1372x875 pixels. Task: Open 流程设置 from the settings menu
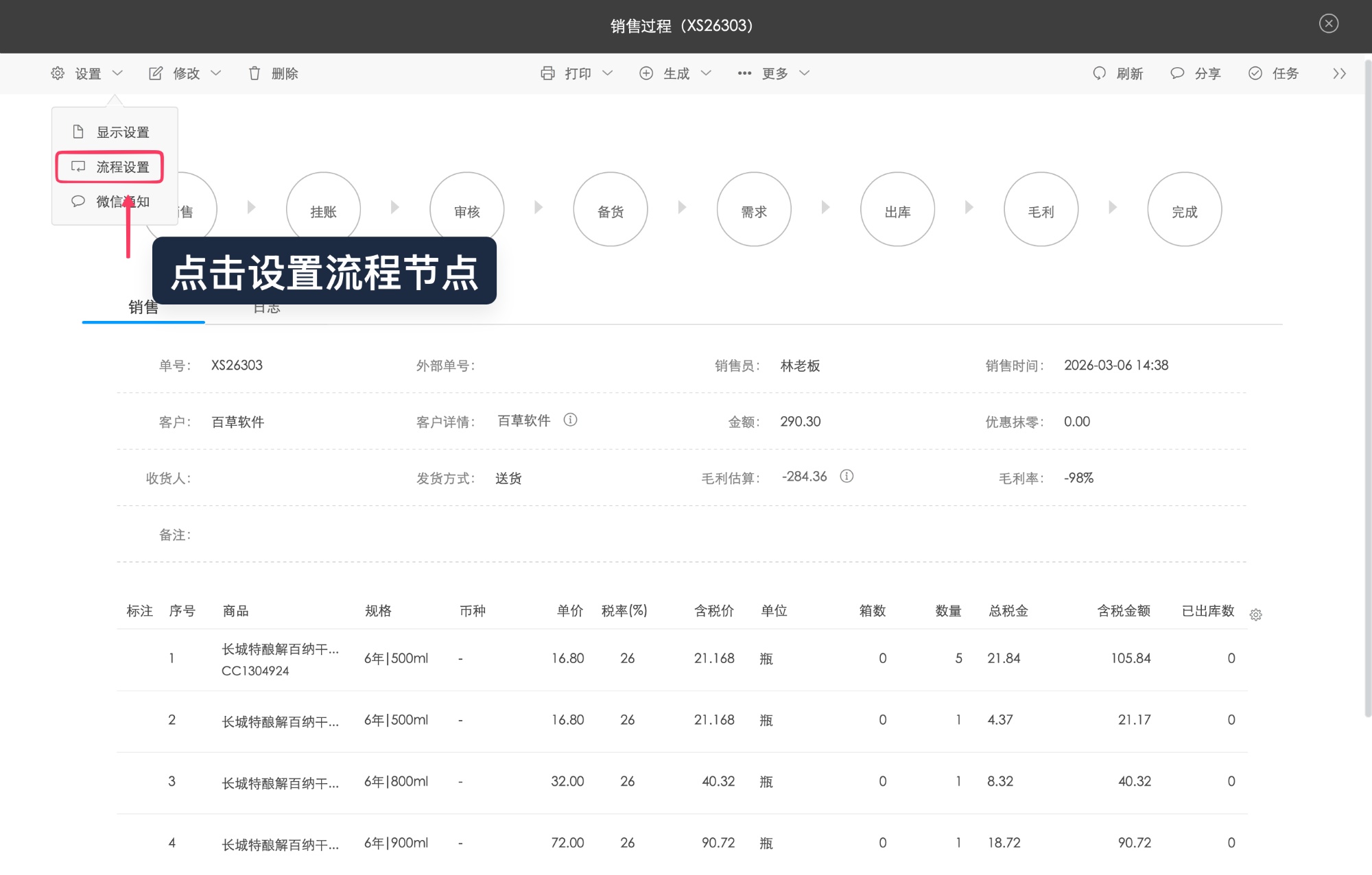point(122,167)
